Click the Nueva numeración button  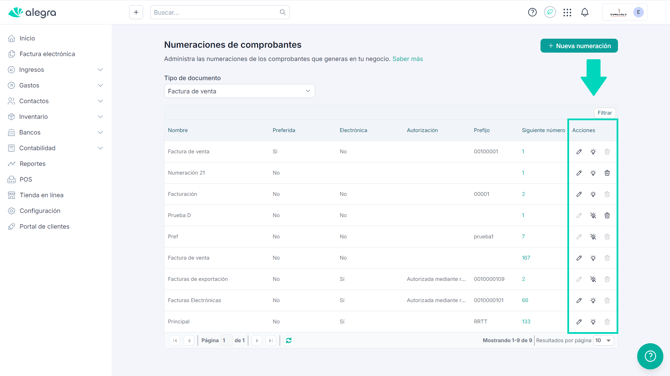(579, 46)
